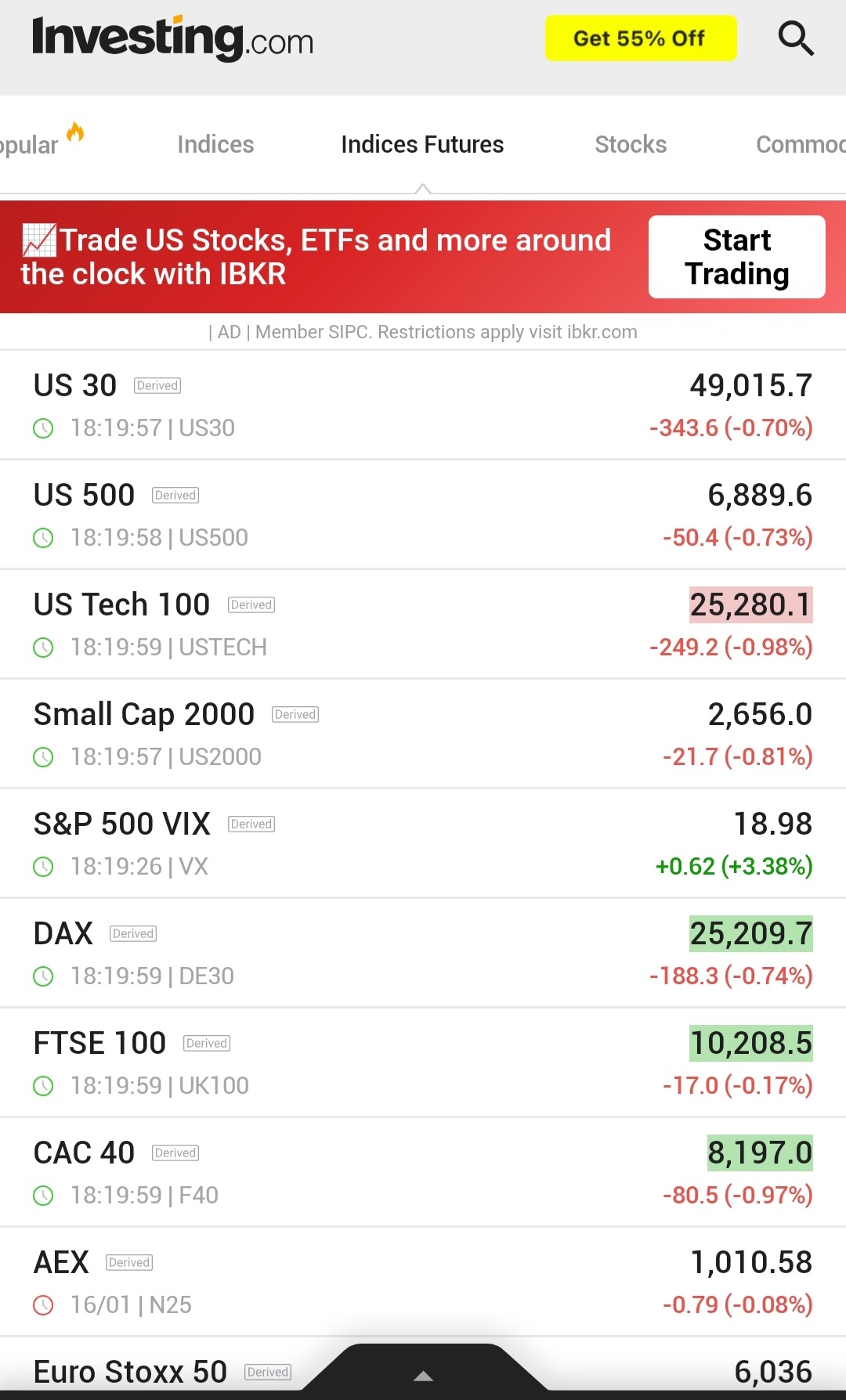Click the green clock icon for DAX

point(43,976)
